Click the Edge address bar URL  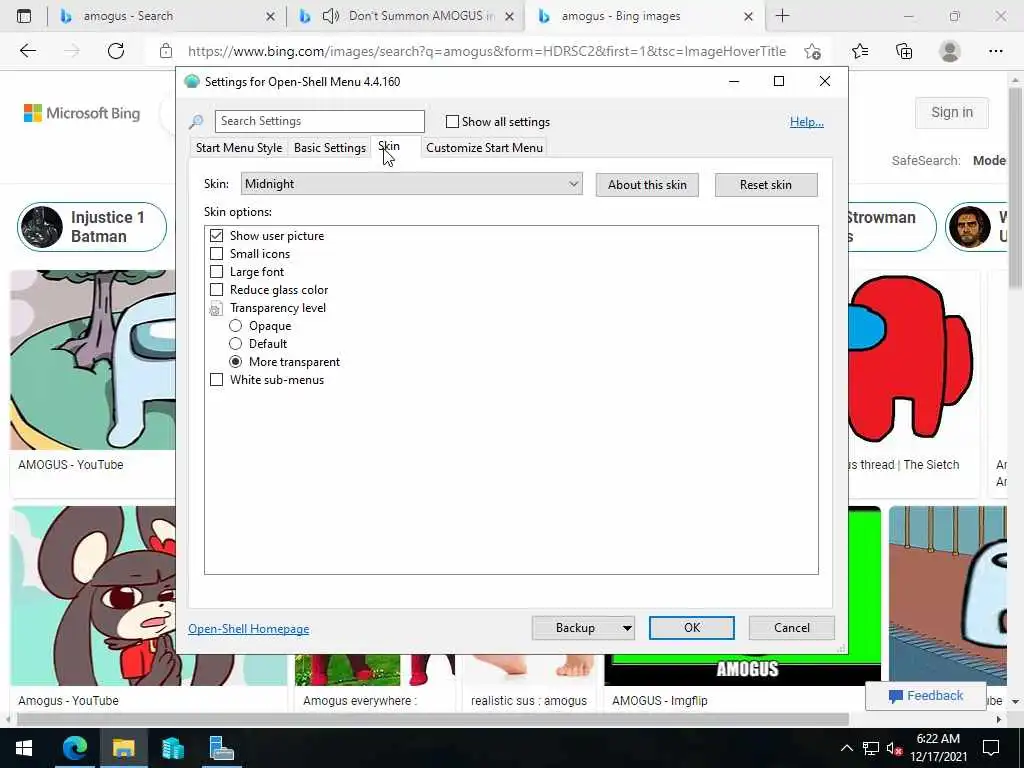pos(487,51)
